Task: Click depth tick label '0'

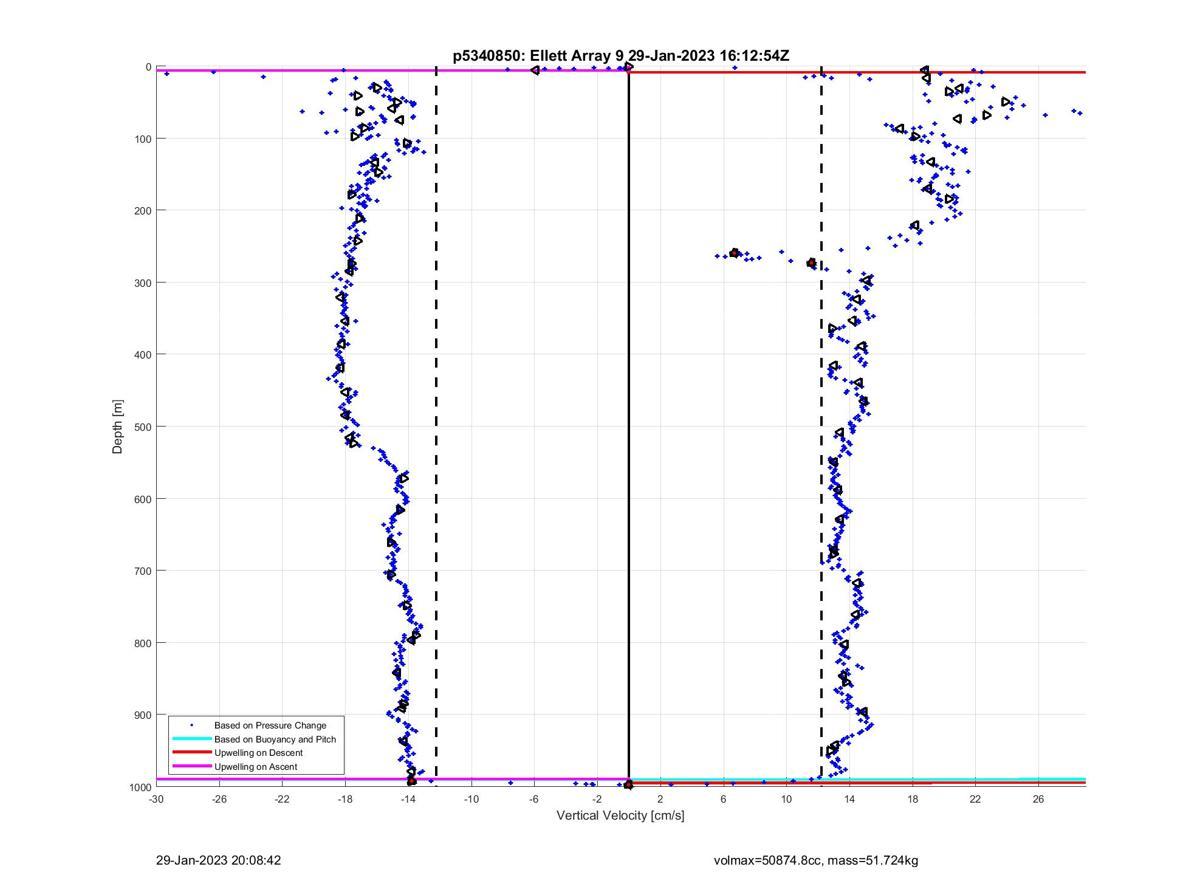Action: pyautogui.click(x=149, y=67)
